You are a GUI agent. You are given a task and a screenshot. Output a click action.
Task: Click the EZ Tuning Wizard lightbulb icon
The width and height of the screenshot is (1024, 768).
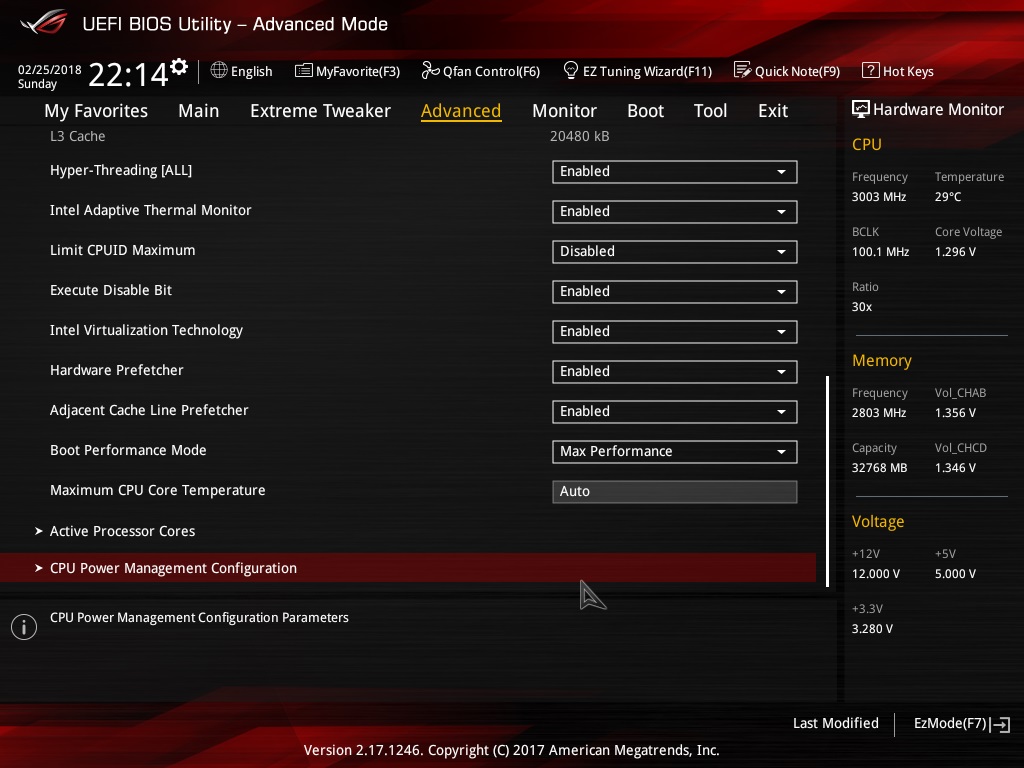pyautogui.click(x=571, y=70)
